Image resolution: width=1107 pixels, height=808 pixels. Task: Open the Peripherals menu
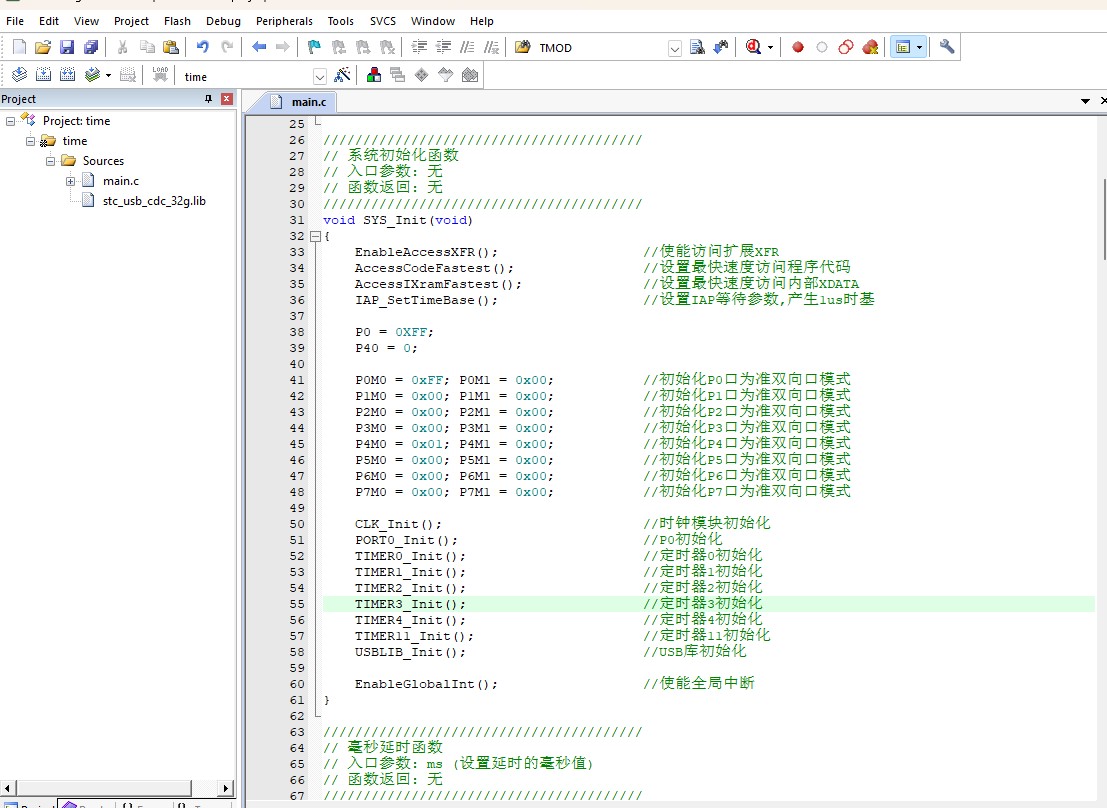tap(285, 21)
